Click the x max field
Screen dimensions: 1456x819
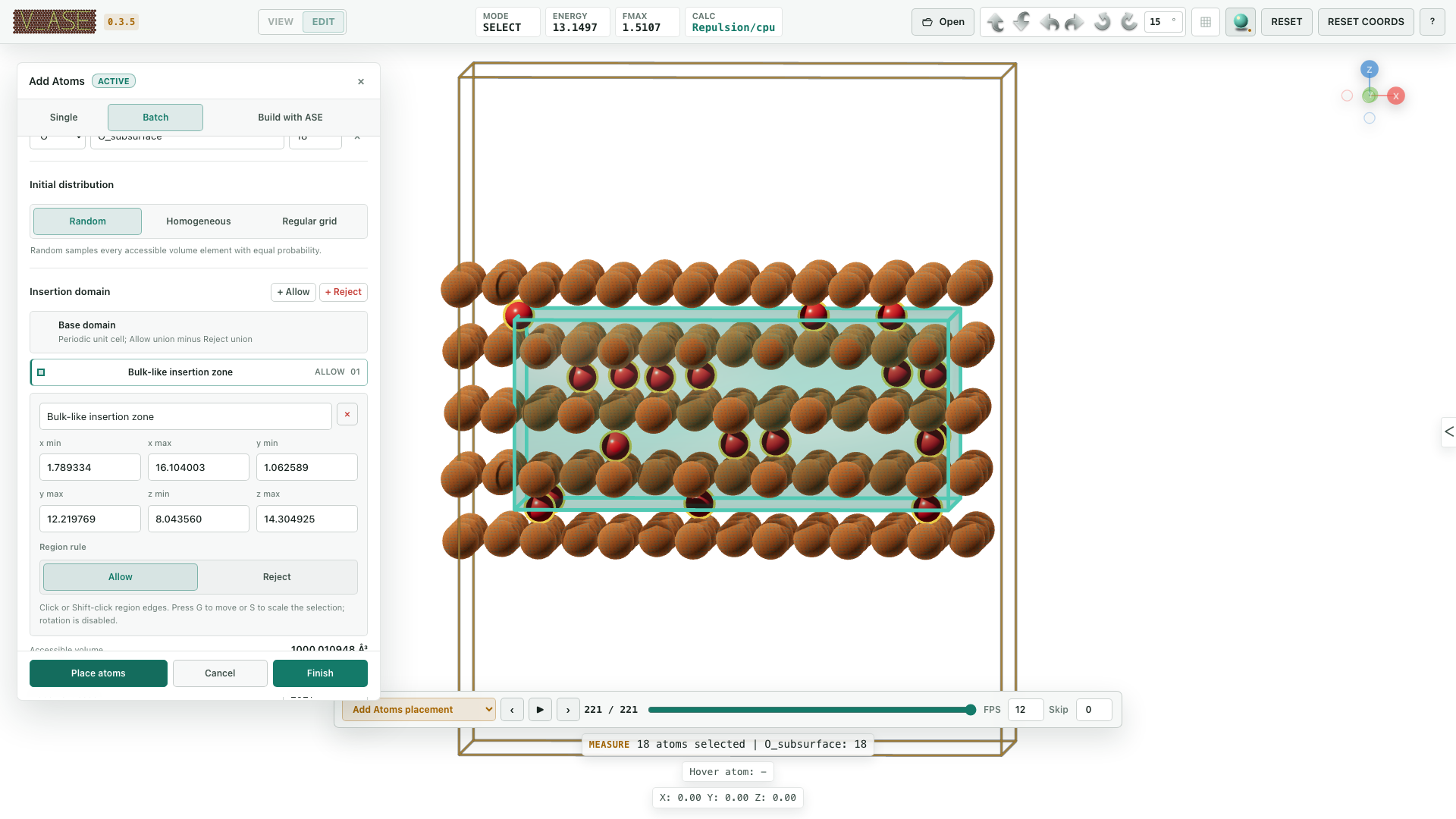(x=199, y=468)
